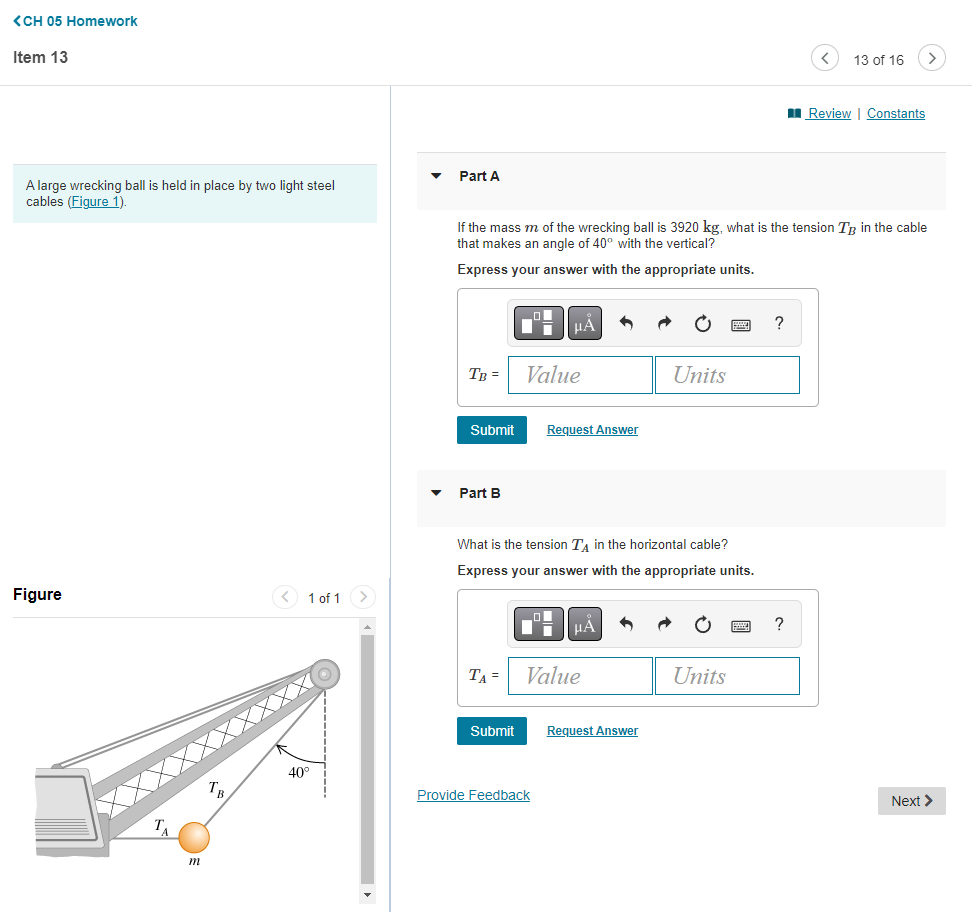Go to next item with the Next button
972x912 pixels.
click(910, 800)
